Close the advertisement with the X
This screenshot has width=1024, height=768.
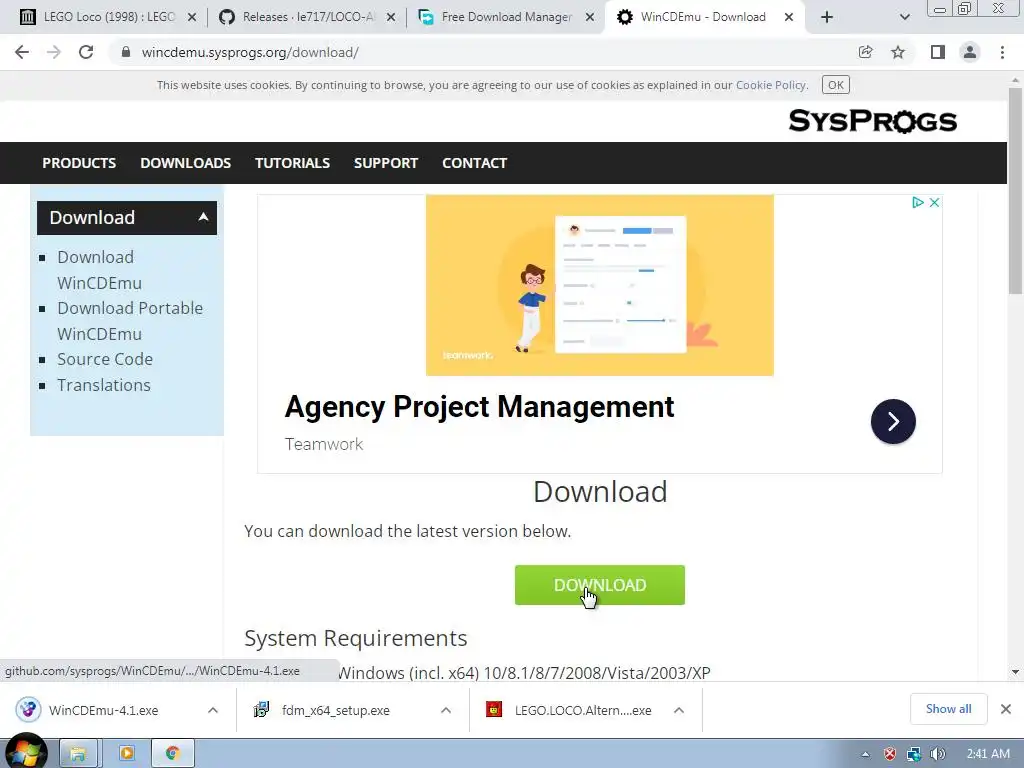(935, 202)
